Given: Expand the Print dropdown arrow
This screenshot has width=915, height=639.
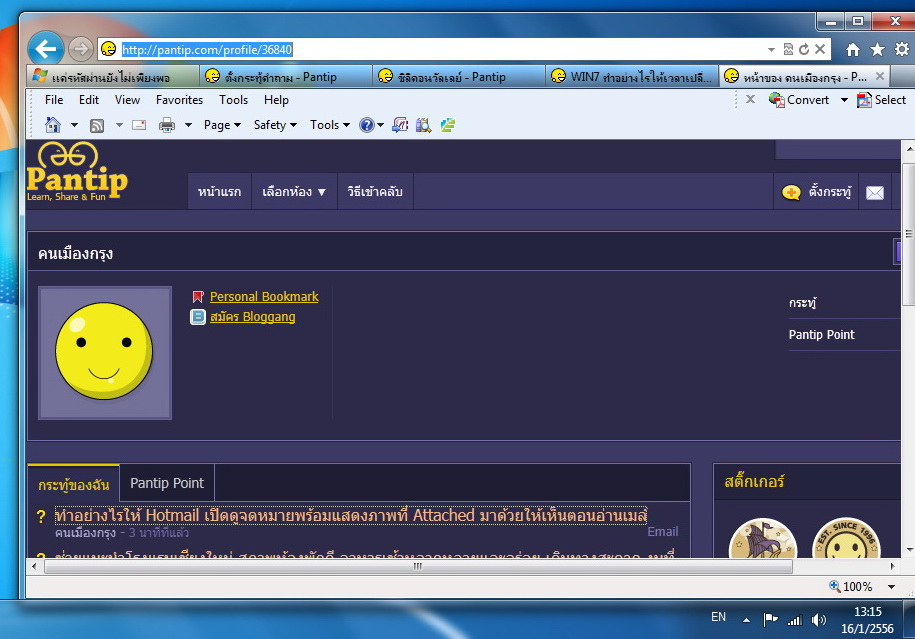Looking at the screenshot, I should [x=188, y=125].
